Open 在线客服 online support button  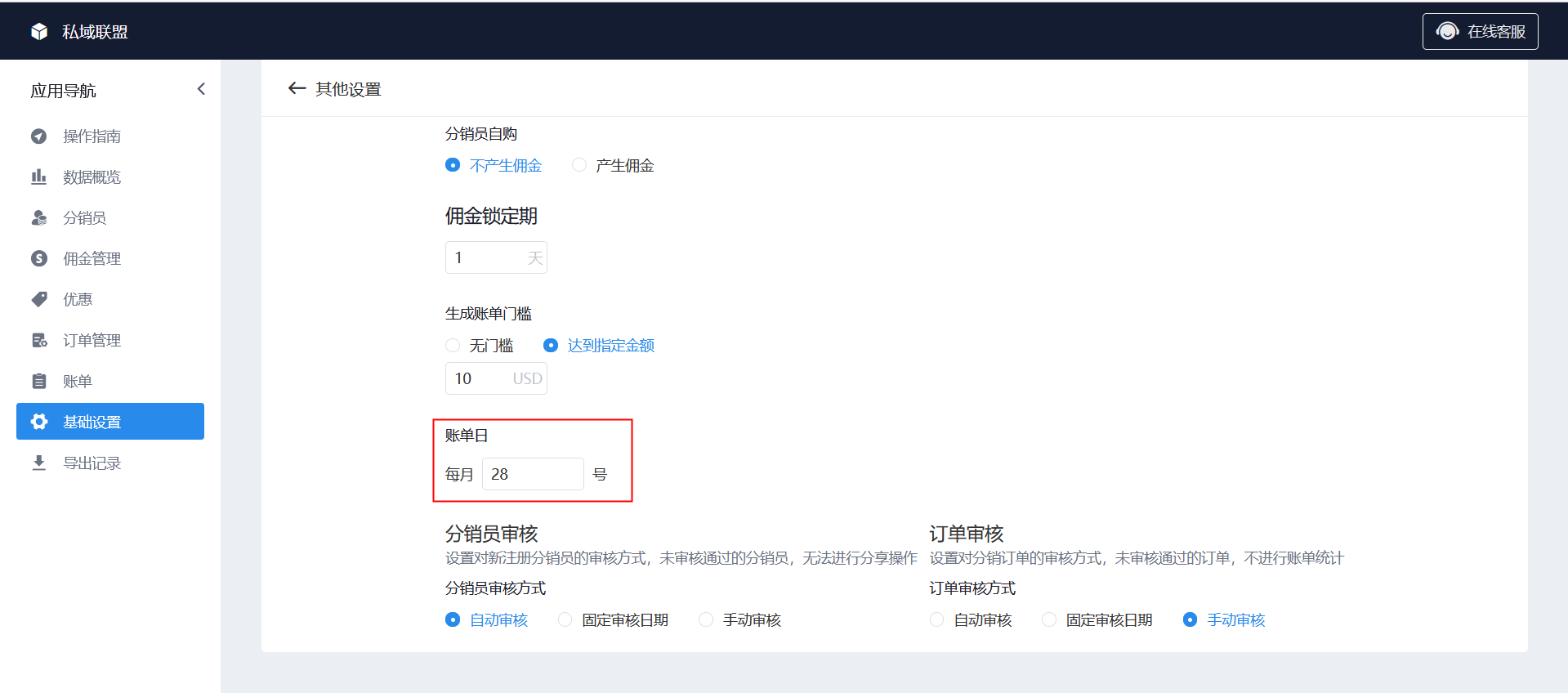1480,32
